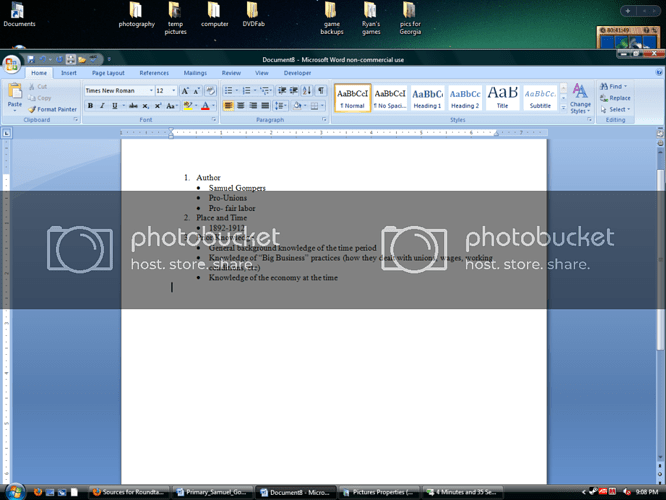
Task: Expand the Clipboard pane launcher
Action: (76, 120)
